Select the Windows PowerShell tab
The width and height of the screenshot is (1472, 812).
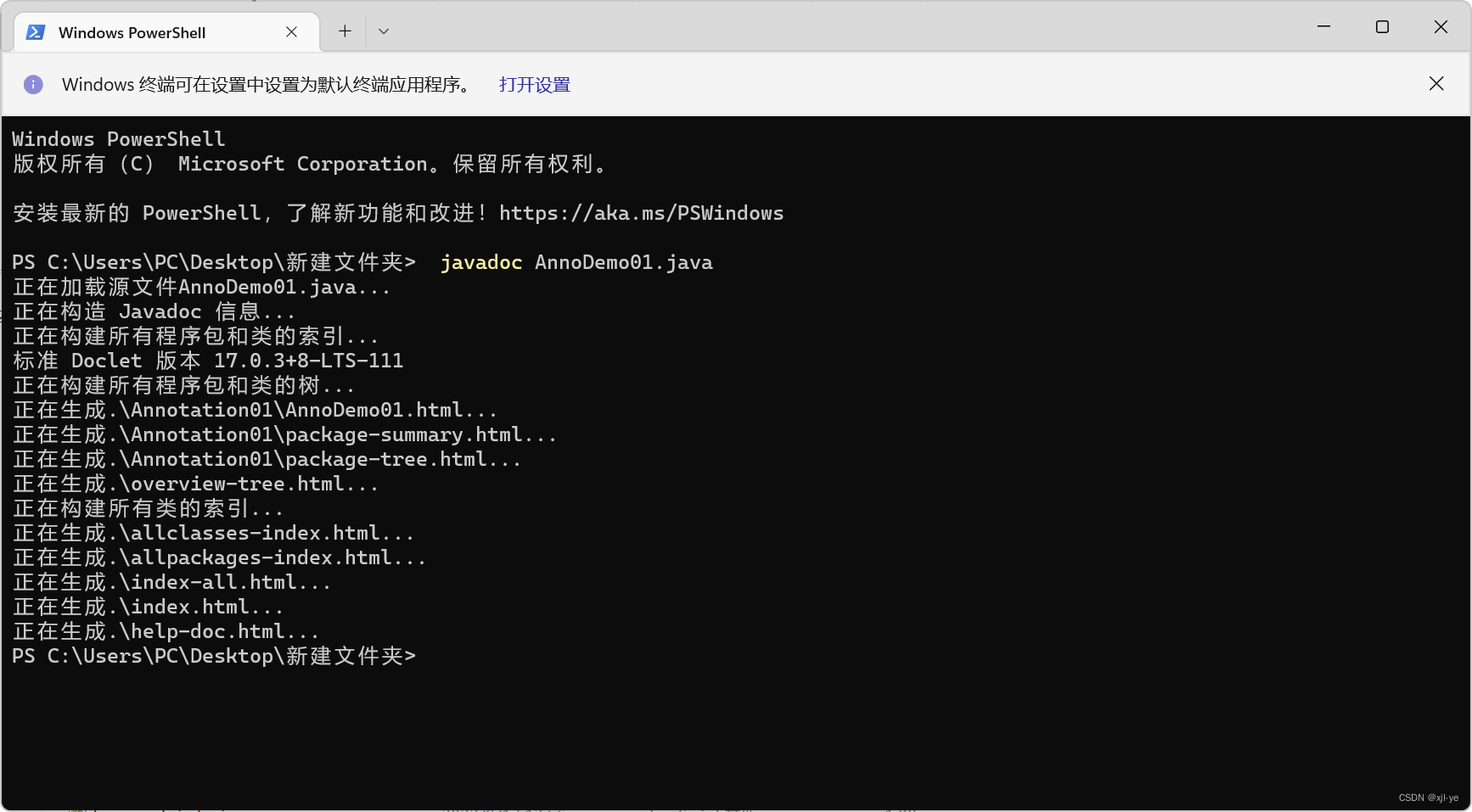pos(166,32)
